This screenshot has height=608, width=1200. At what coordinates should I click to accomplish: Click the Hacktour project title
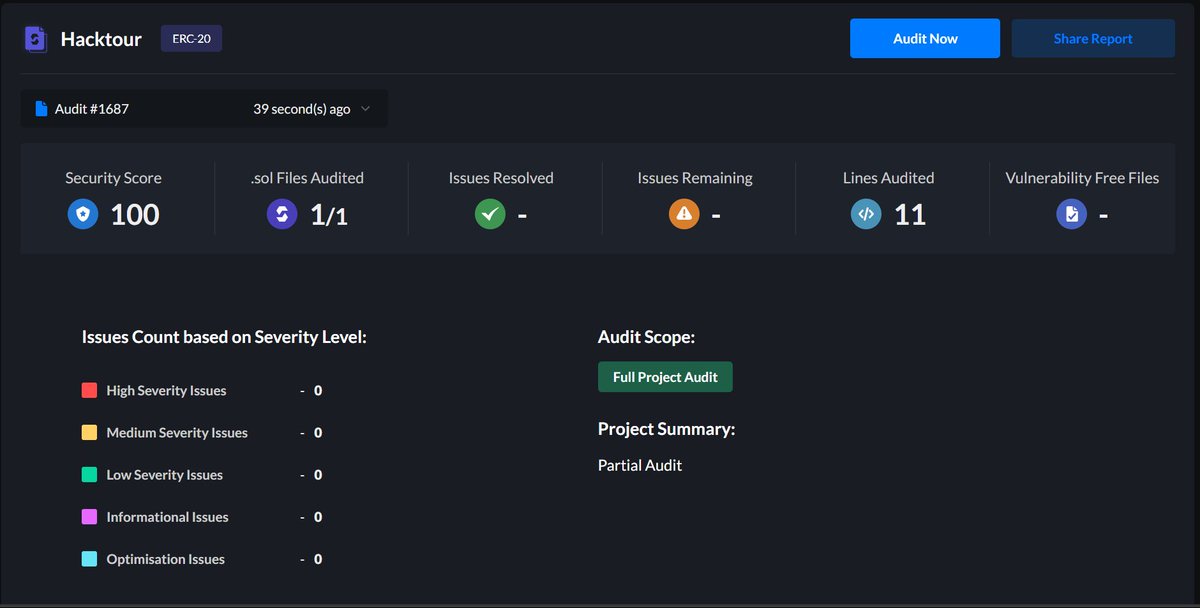tap(101, 39)
